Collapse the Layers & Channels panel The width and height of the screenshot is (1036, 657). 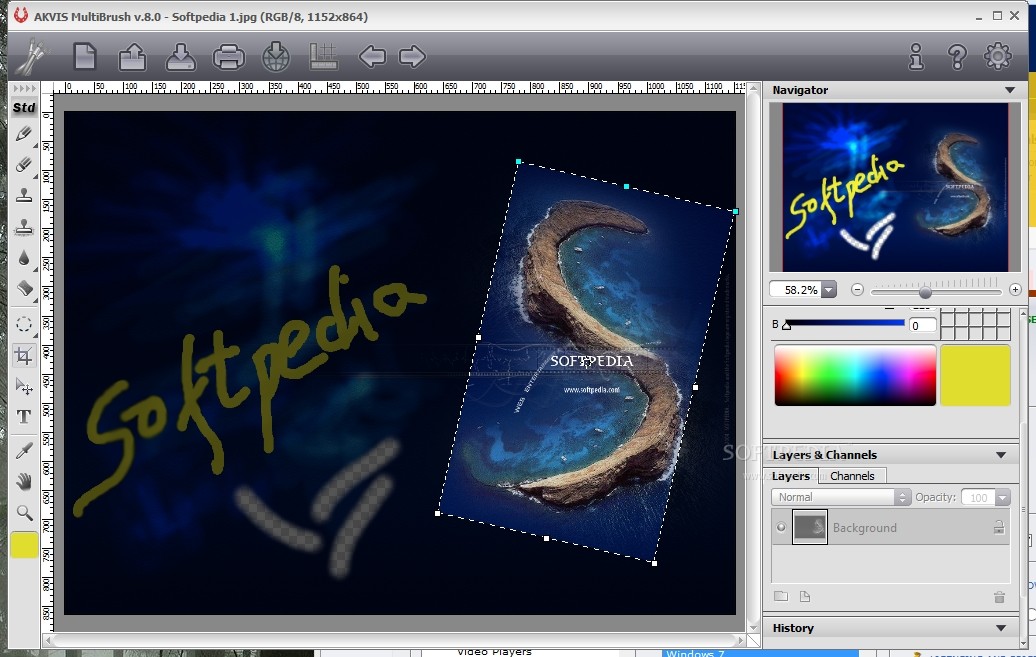click(1001, 455)
